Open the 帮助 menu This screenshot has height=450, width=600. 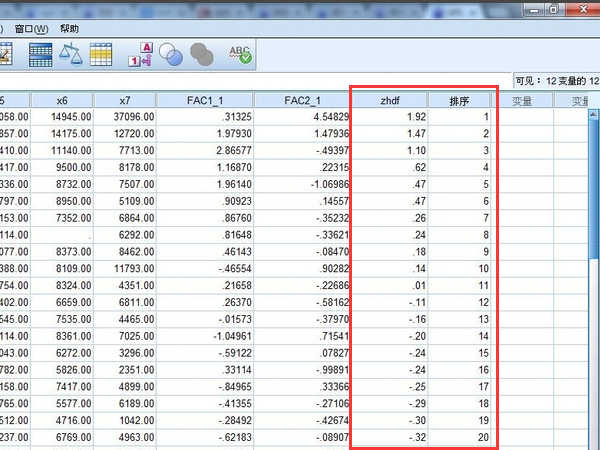click(70, 29)
